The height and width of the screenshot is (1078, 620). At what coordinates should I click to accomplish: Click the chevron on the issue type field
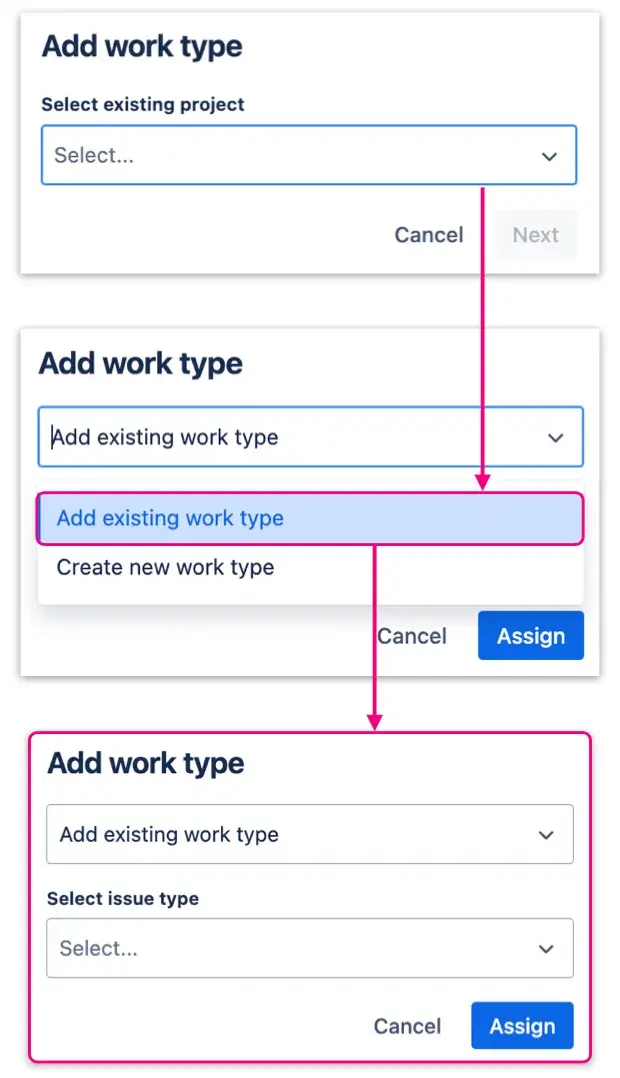point(547,948)
